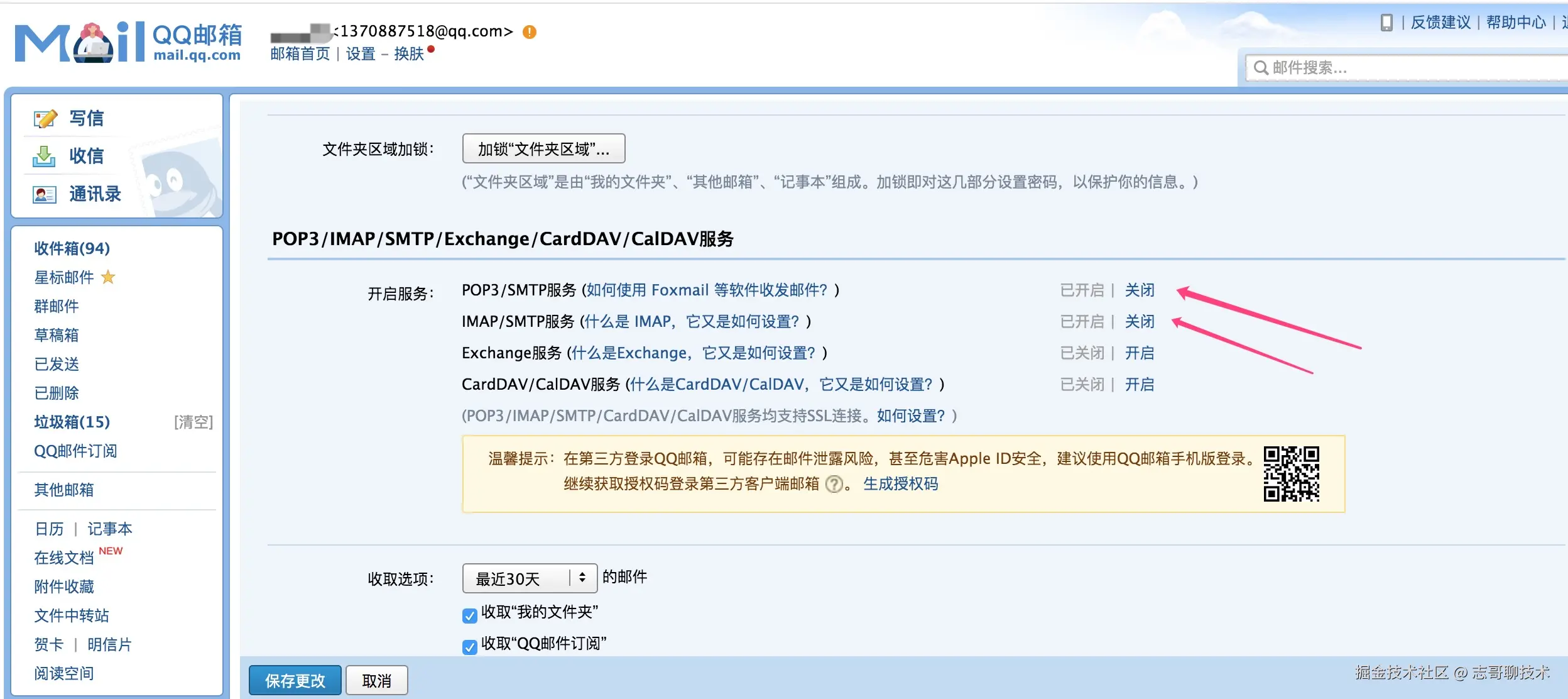The width and height of the screenshot is (1568, 699).
Task: Open the 最近30天 dropdown
Action: pos(529,578)
